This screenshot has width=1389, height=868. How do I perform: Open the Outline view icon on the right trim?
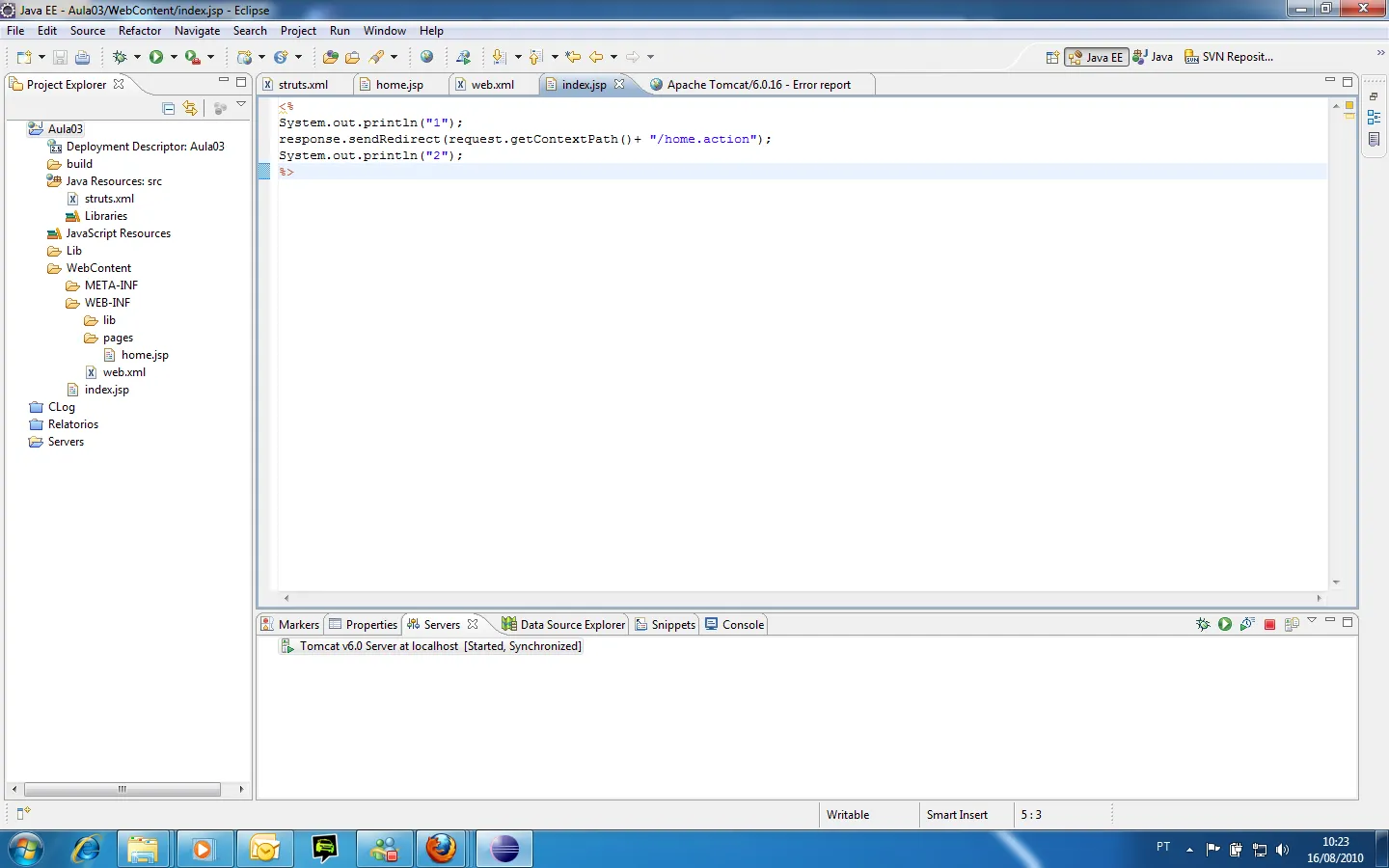[x=1375, y=118]
